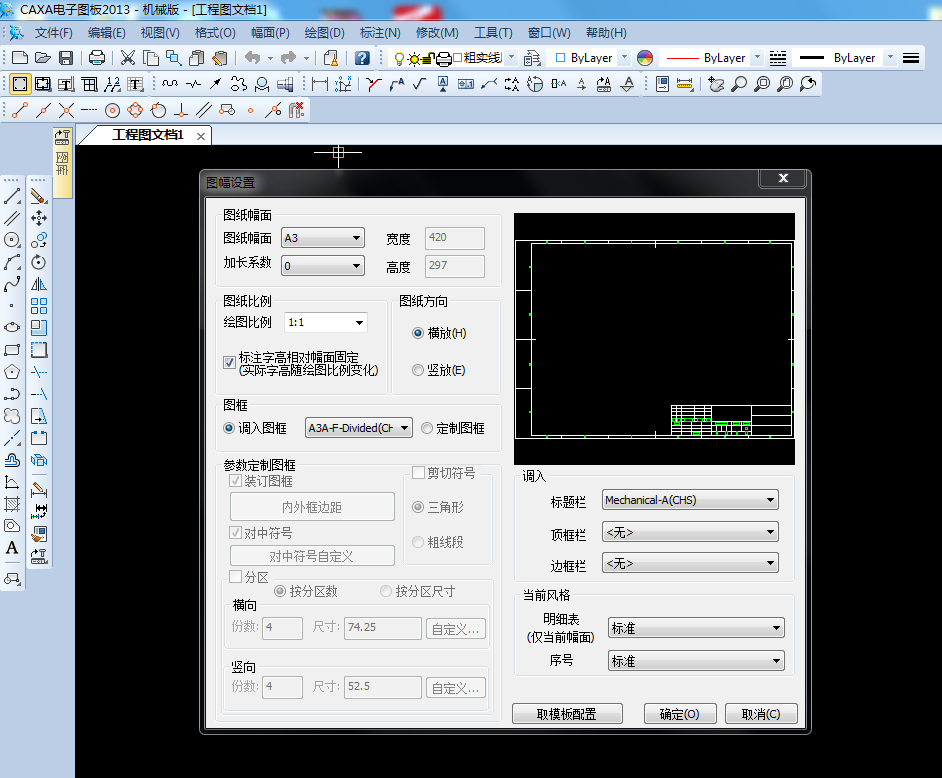Select the Line tool in the left toolbar
Viewport: 942px width, 778px height.
pos(12,194)
